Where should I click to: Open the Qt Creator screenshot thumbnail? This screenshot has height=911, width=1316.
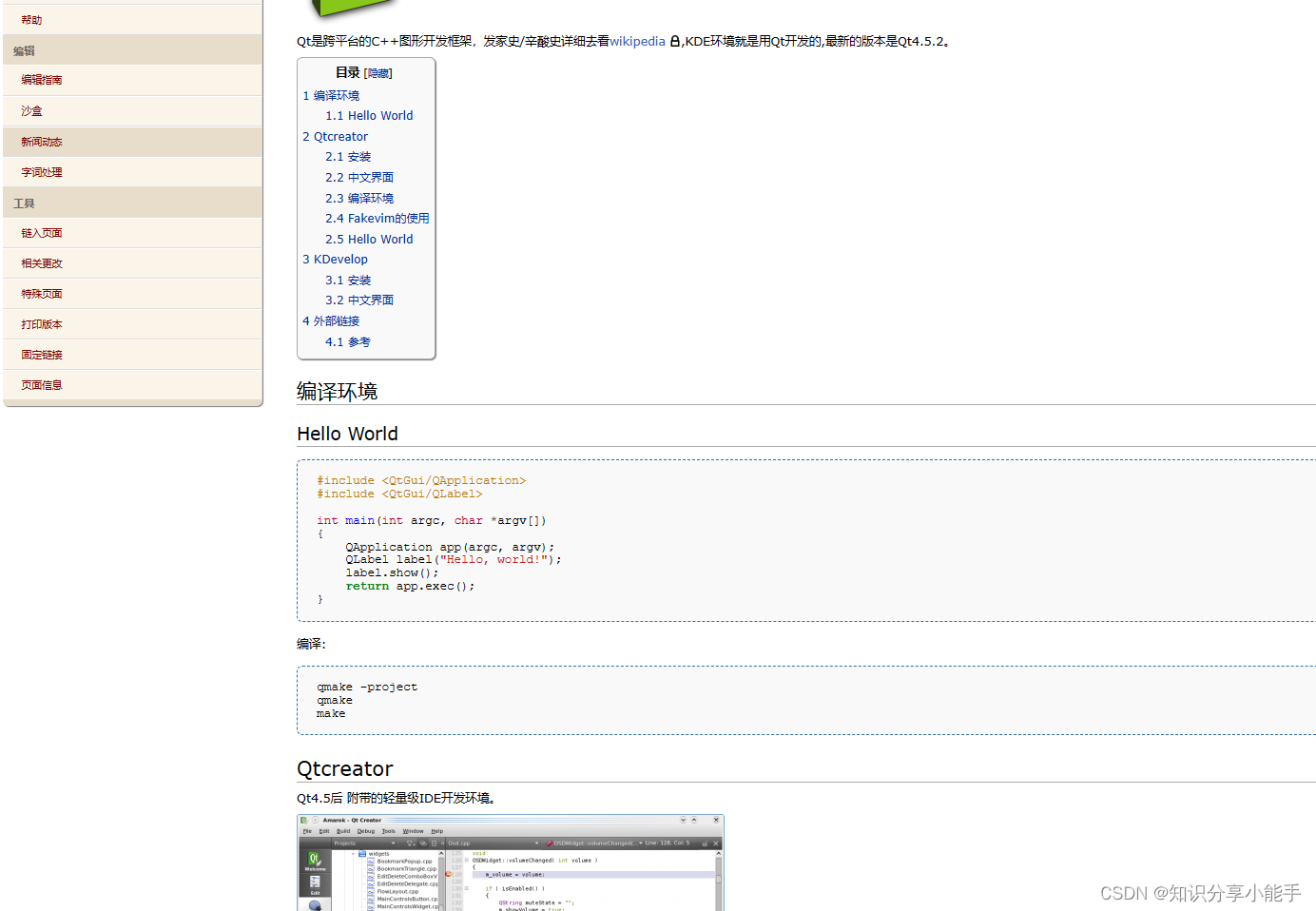pyautogui.click(x=511, y=863)
